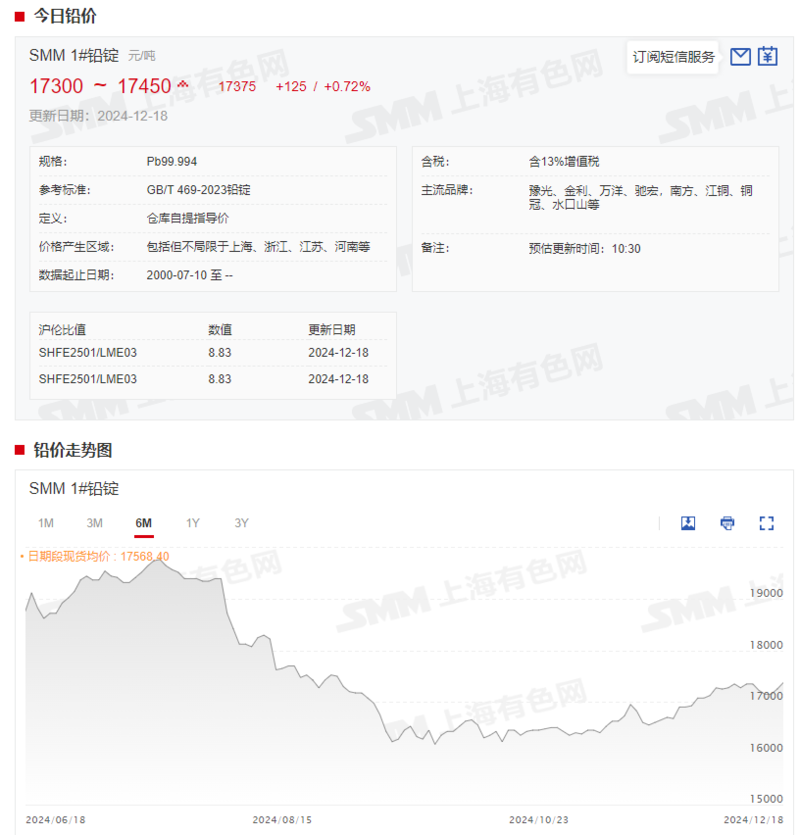The image size is (800, 835).
Task: Click the chart x-axis date 2024/06/18
Action: (x=55, y=820)
